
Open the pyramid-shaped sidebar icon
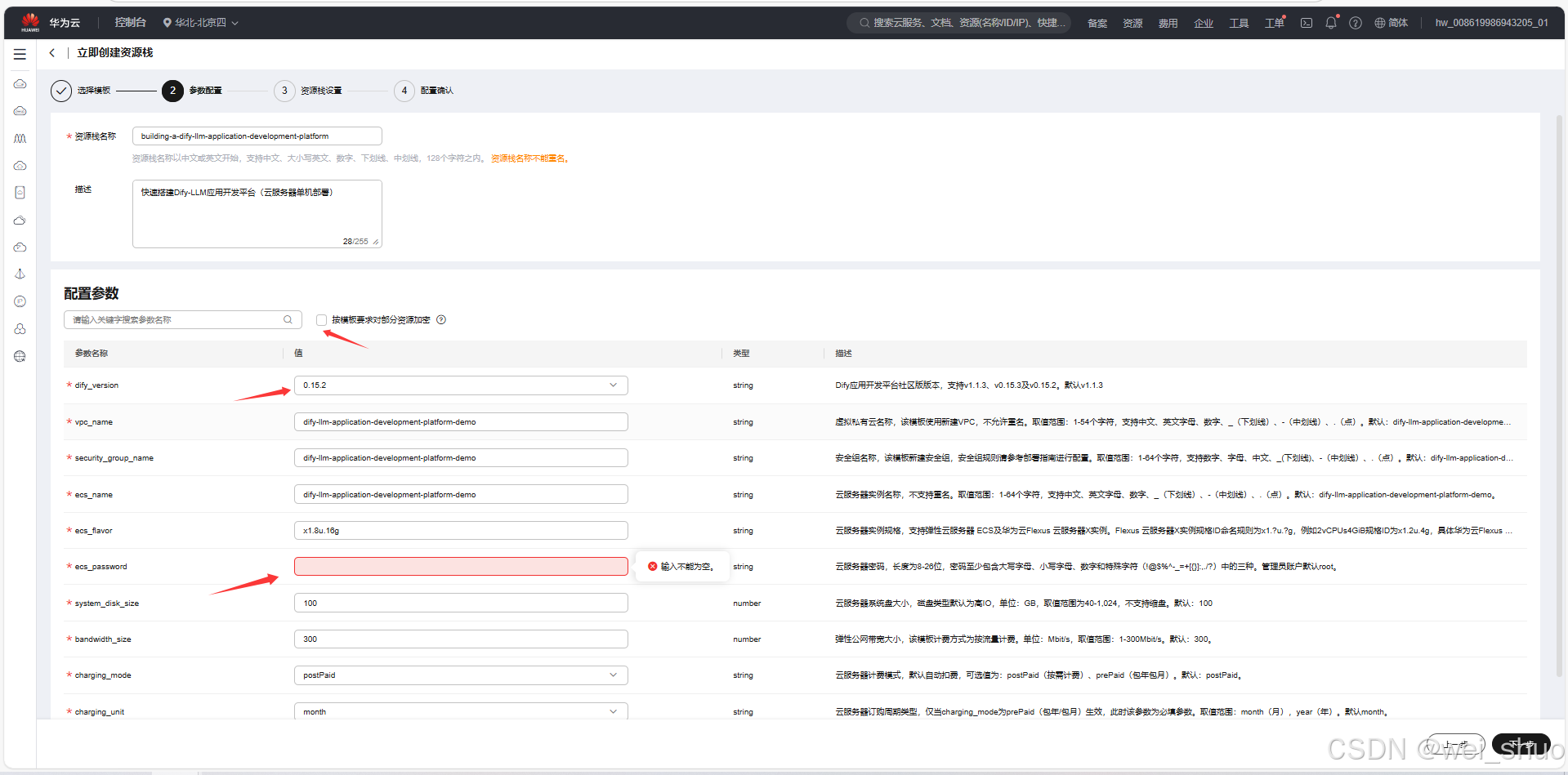click(x=20, y=274)
